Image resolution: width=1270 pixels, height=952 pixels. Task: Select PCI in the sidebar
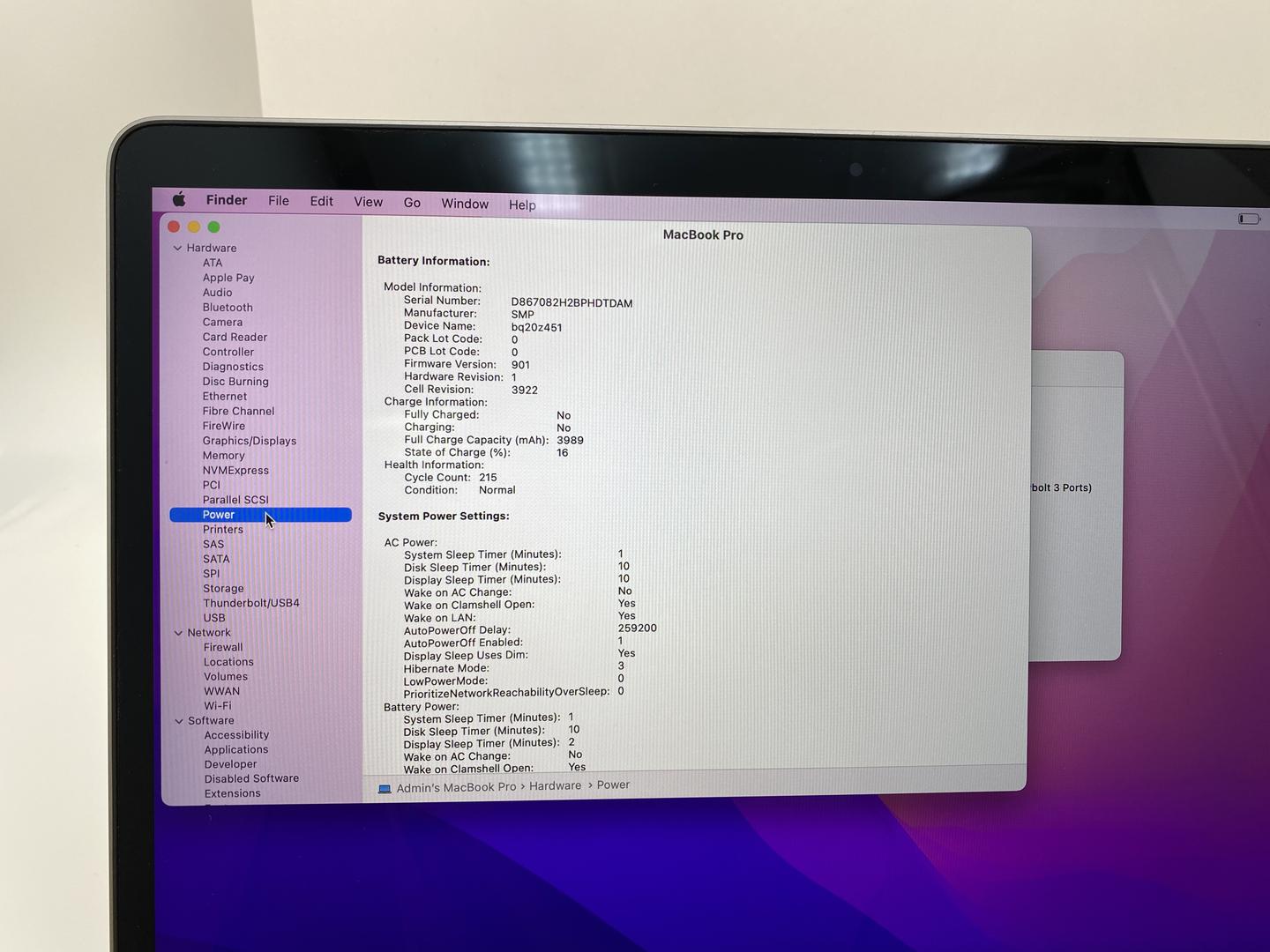[x=212, y=485]
